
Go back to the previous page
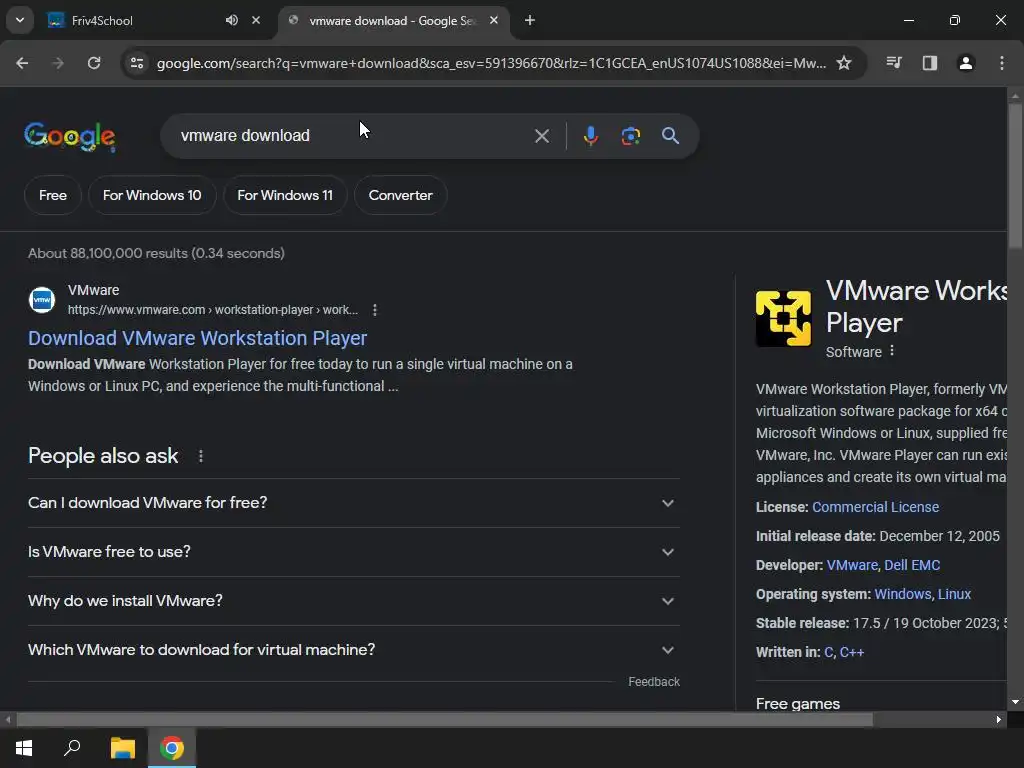[22, 63]
